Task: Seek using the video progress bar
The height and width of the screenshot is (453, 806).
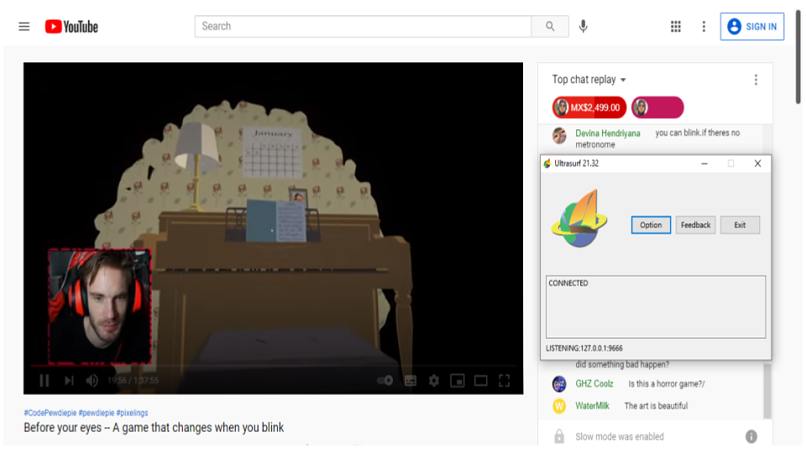Action: (x=273, y=366)
